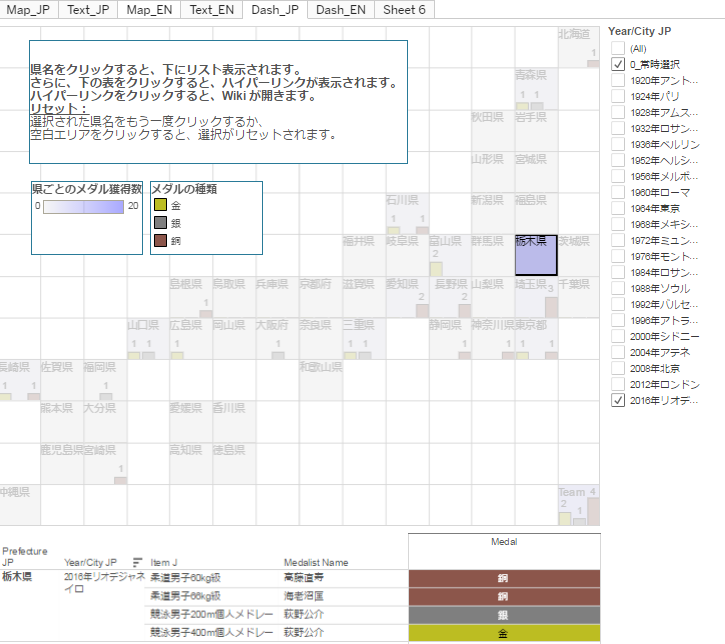Viewport: 725px width, 644px height.
Task: Click the highlighted 栃木県 tile on map
Action: 536,255
